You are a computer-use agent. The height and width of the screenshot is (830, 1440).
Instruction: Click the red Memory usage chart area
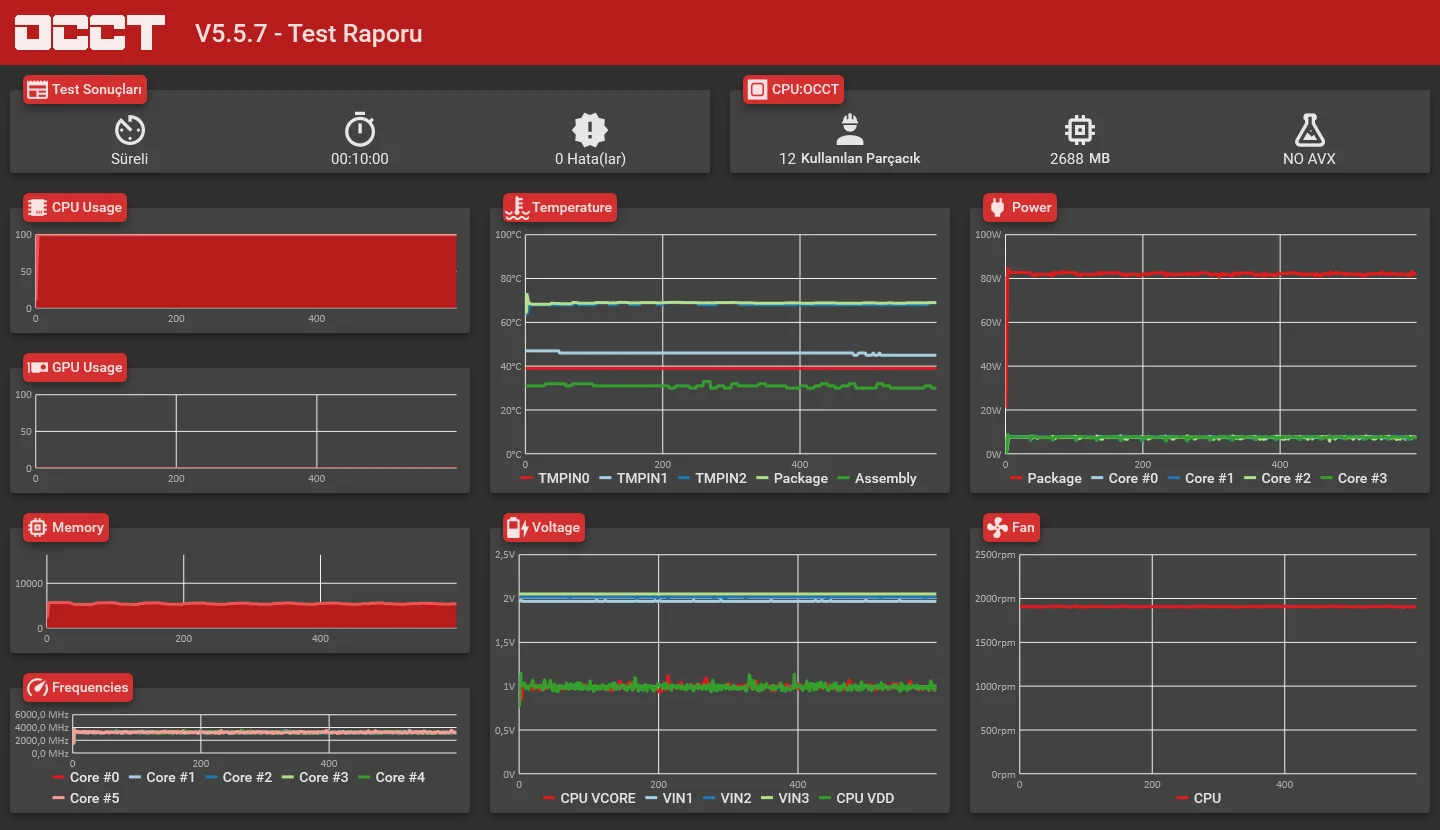(x=251, y=615)
